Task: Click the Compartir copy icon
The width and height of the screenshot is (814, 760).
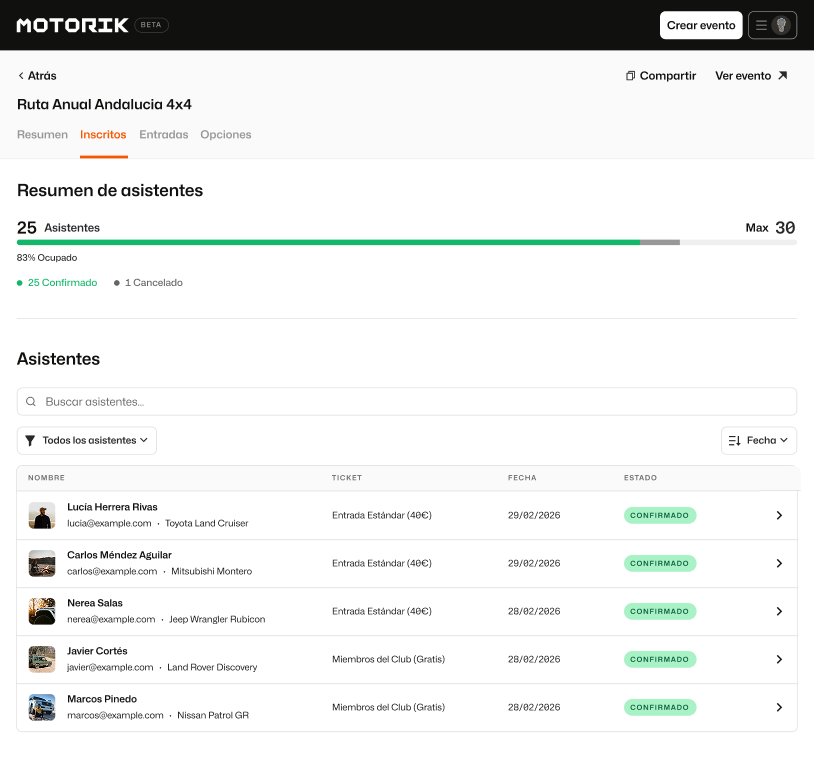Action: (x=630, y=76)
